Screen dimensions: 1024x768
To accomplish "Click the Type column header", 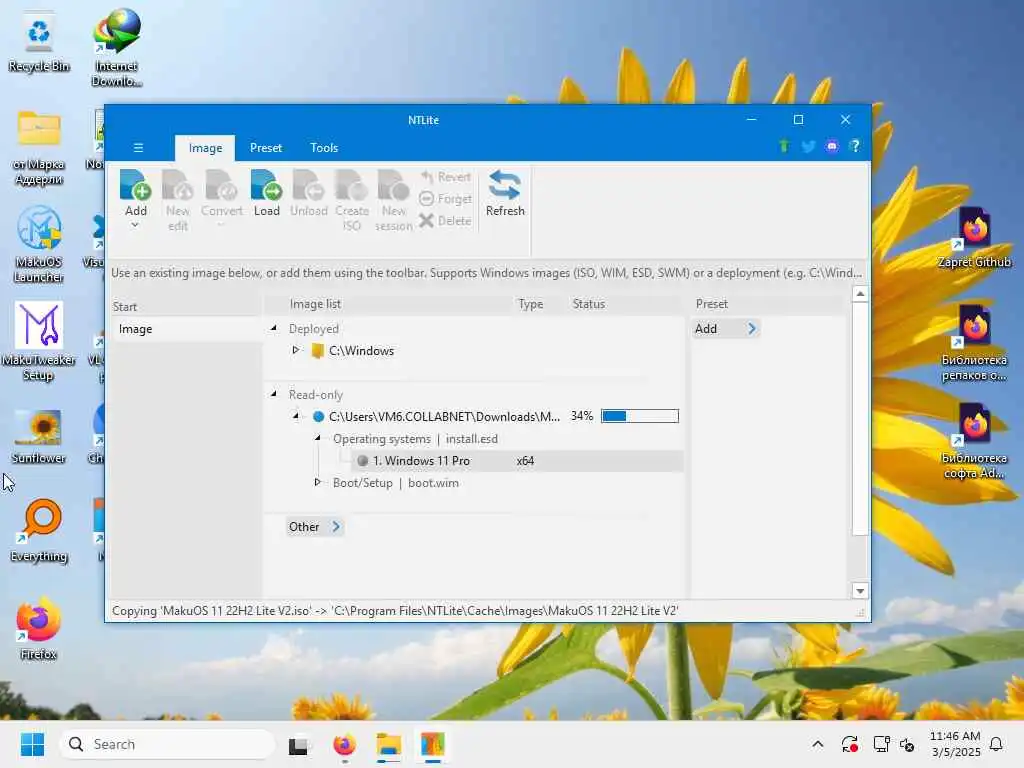I will (x=530, y=304).
